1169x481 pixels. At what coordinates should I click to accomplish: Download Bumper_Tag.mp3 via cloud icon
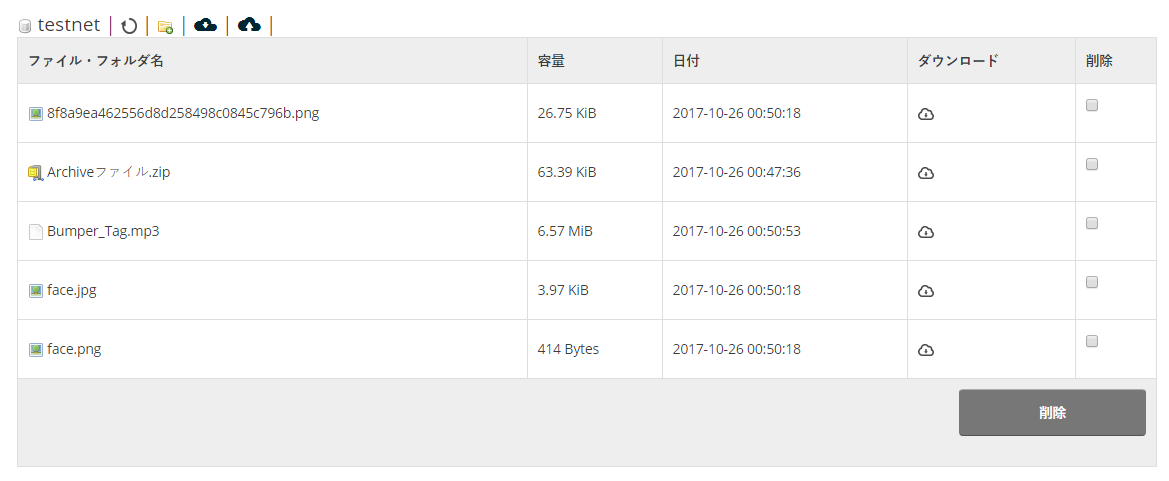click(926, 232)
